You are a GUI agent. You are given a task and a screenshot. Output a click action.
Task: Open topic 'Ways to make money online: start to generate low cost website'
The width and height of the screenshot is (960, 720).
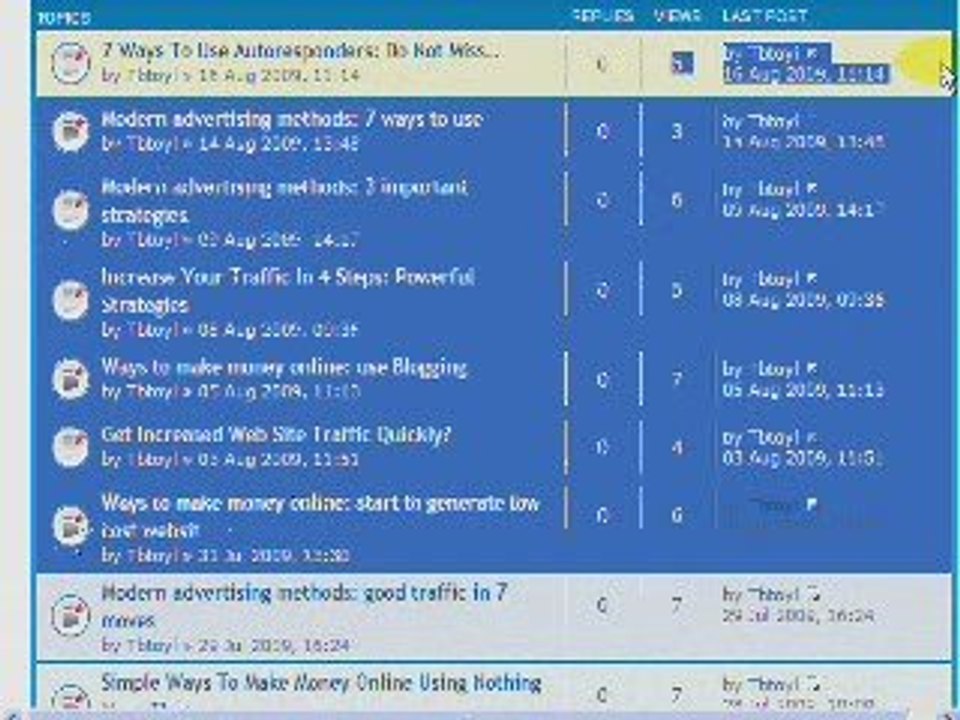tap(320, 516)
